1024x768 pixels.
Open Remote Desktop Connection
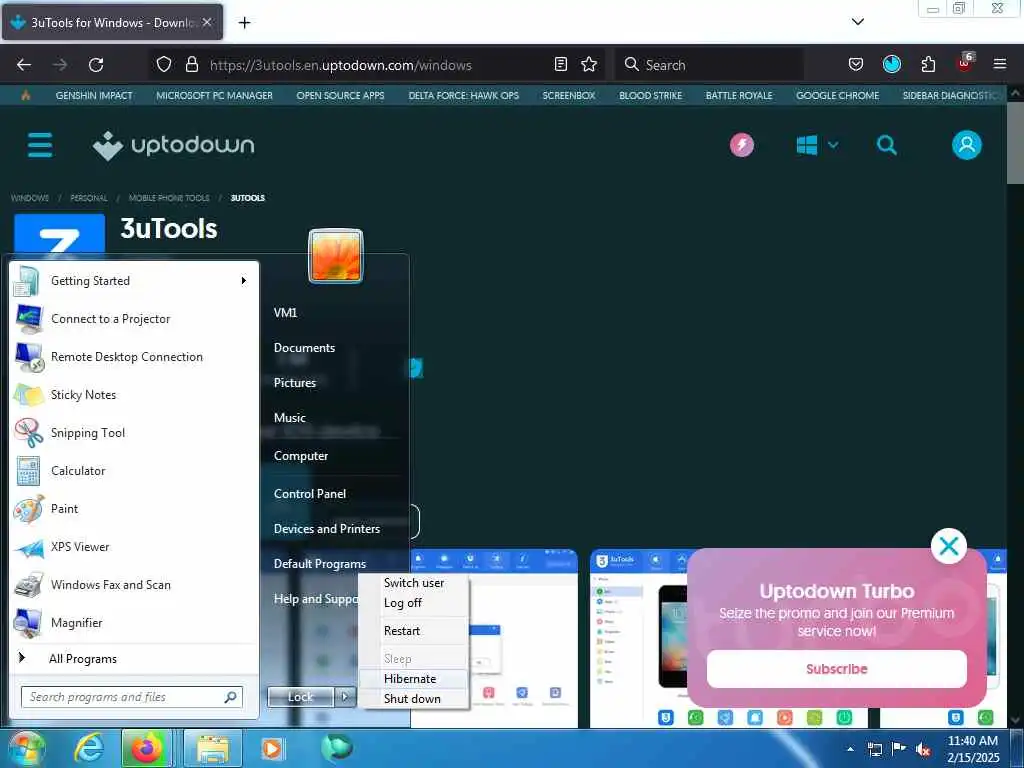click(134, 357)
